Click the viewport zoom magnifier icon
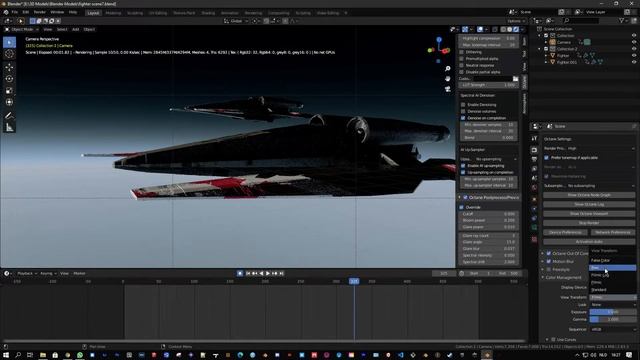Image resolution: width=640 pixels, height=360 pixels. point(448,69)
